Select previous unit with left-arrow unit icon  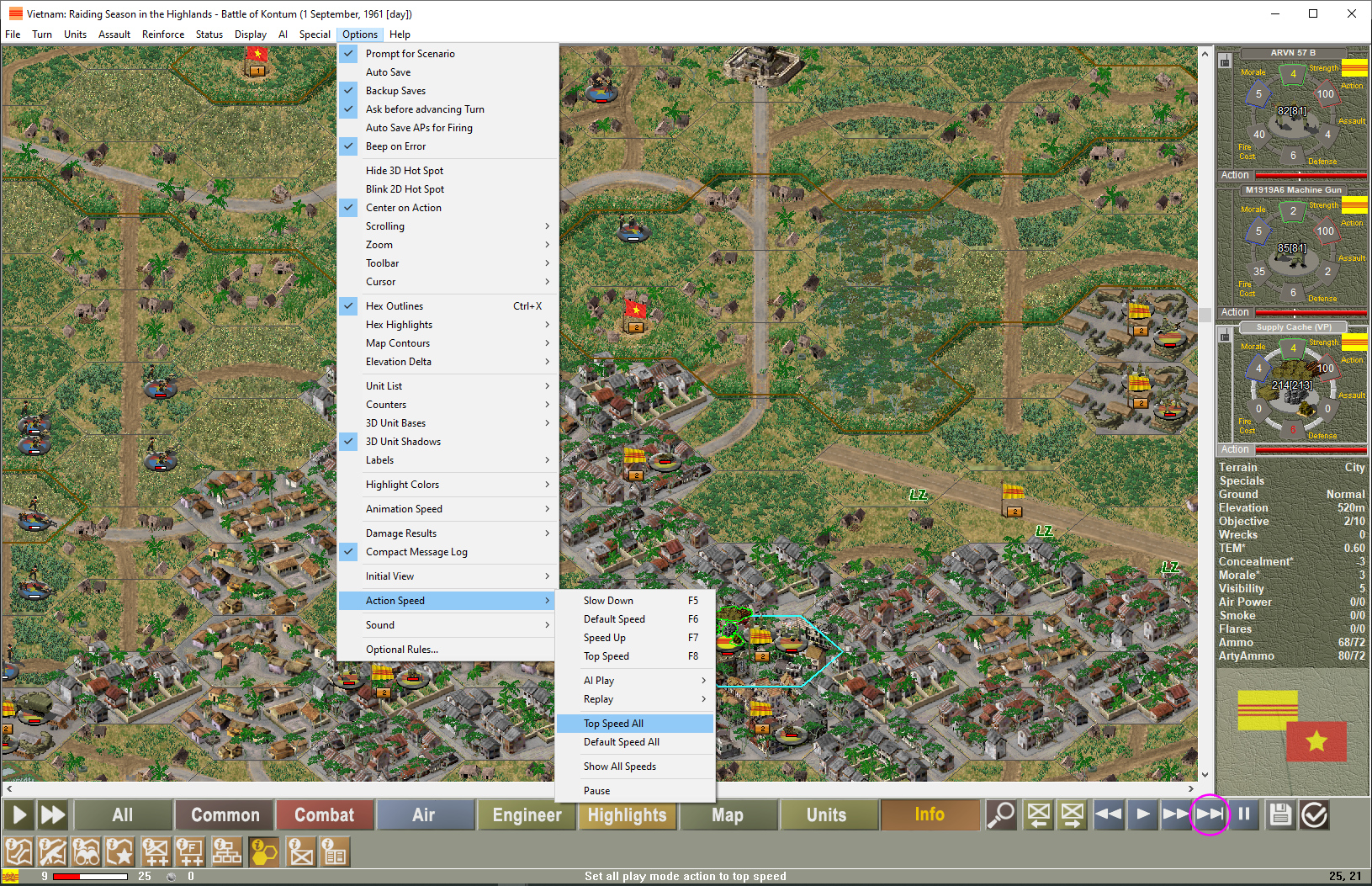[x=1039, y=814]
